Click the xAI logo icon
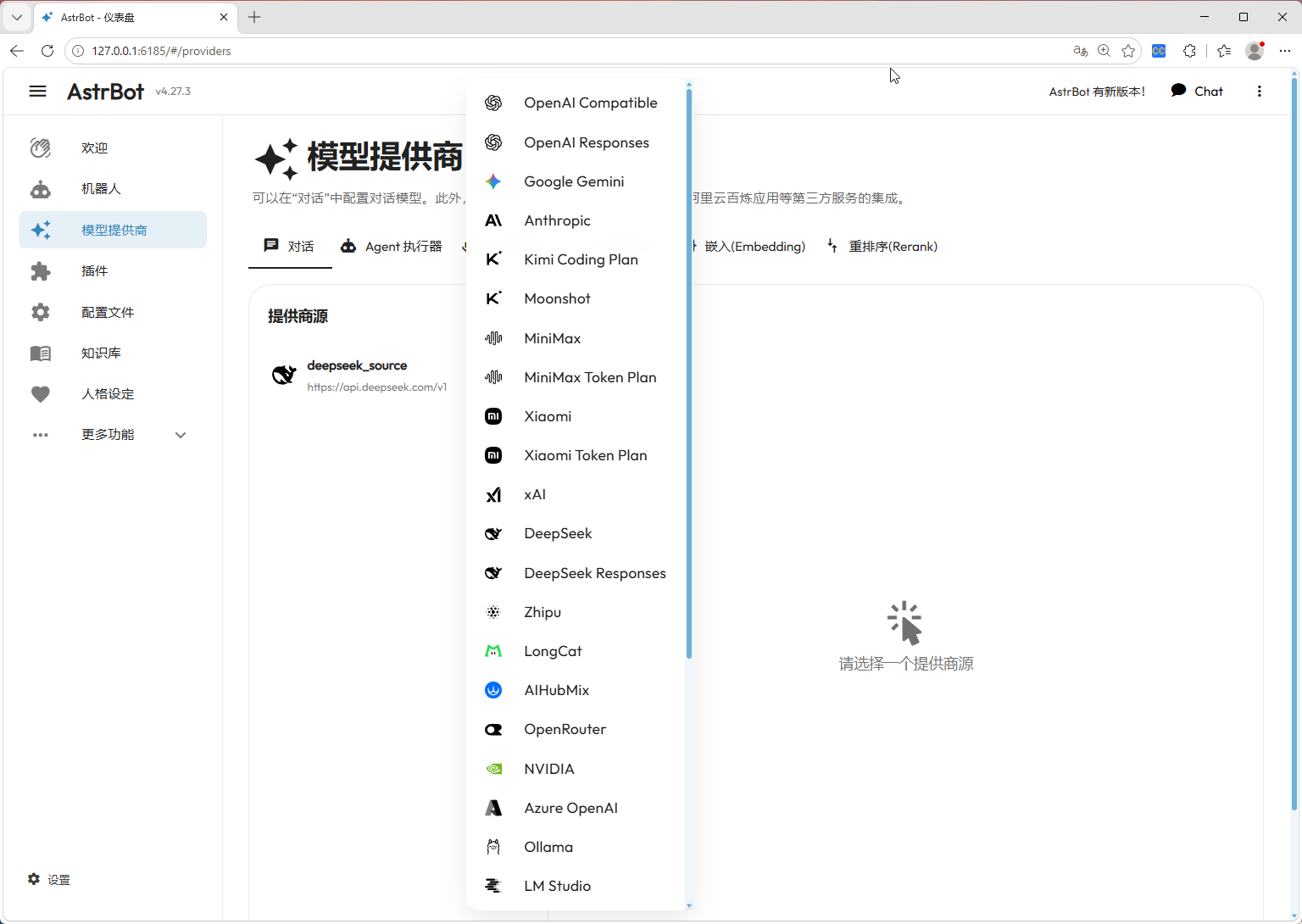 pyautogui.click(x=493, y=494)
